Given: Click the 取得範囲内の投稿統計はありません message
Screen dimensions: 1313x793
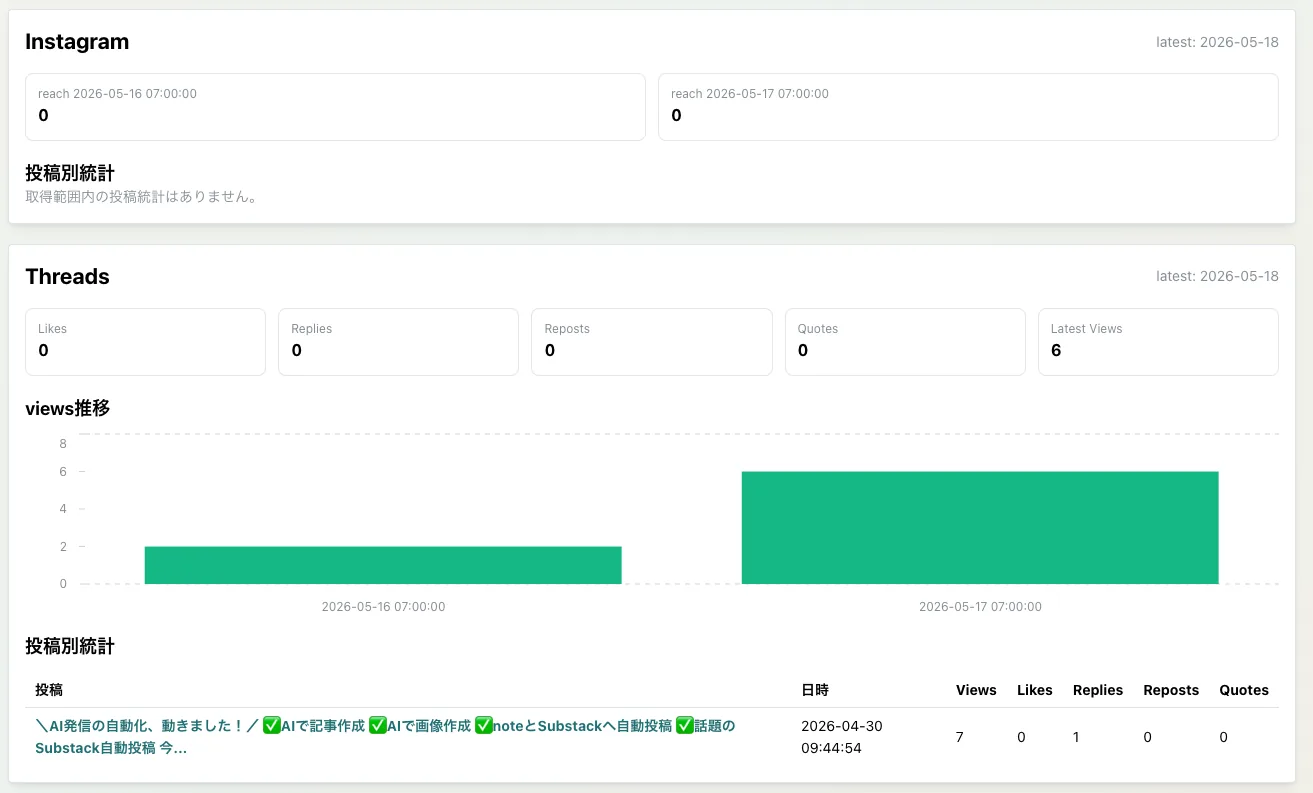Looking at the screenshot, I should [x=142, y=197].
